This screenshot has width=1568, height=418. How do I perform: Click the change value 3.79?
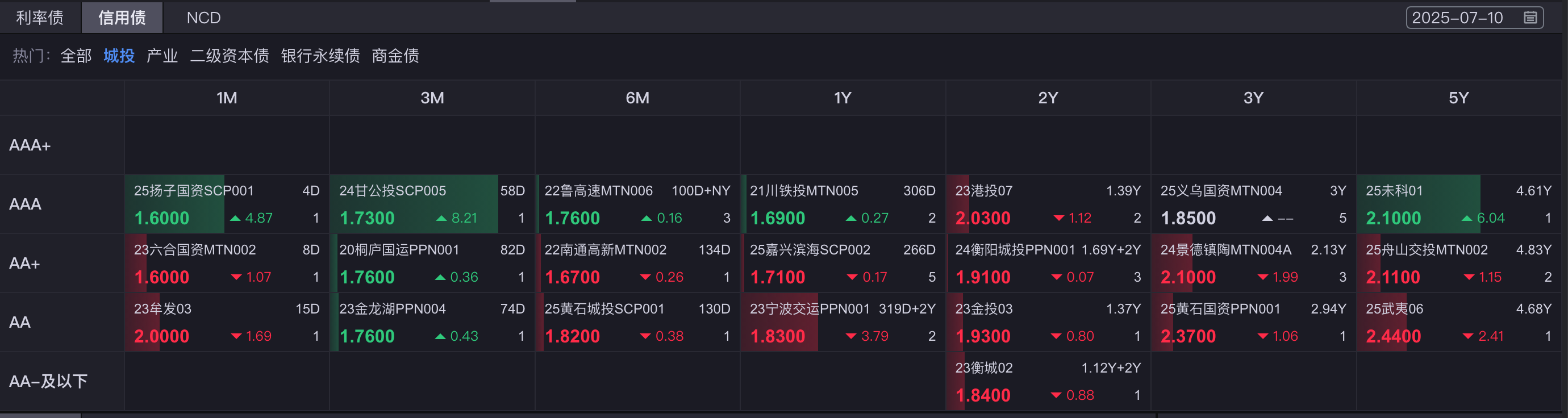(x=875, y=336)
